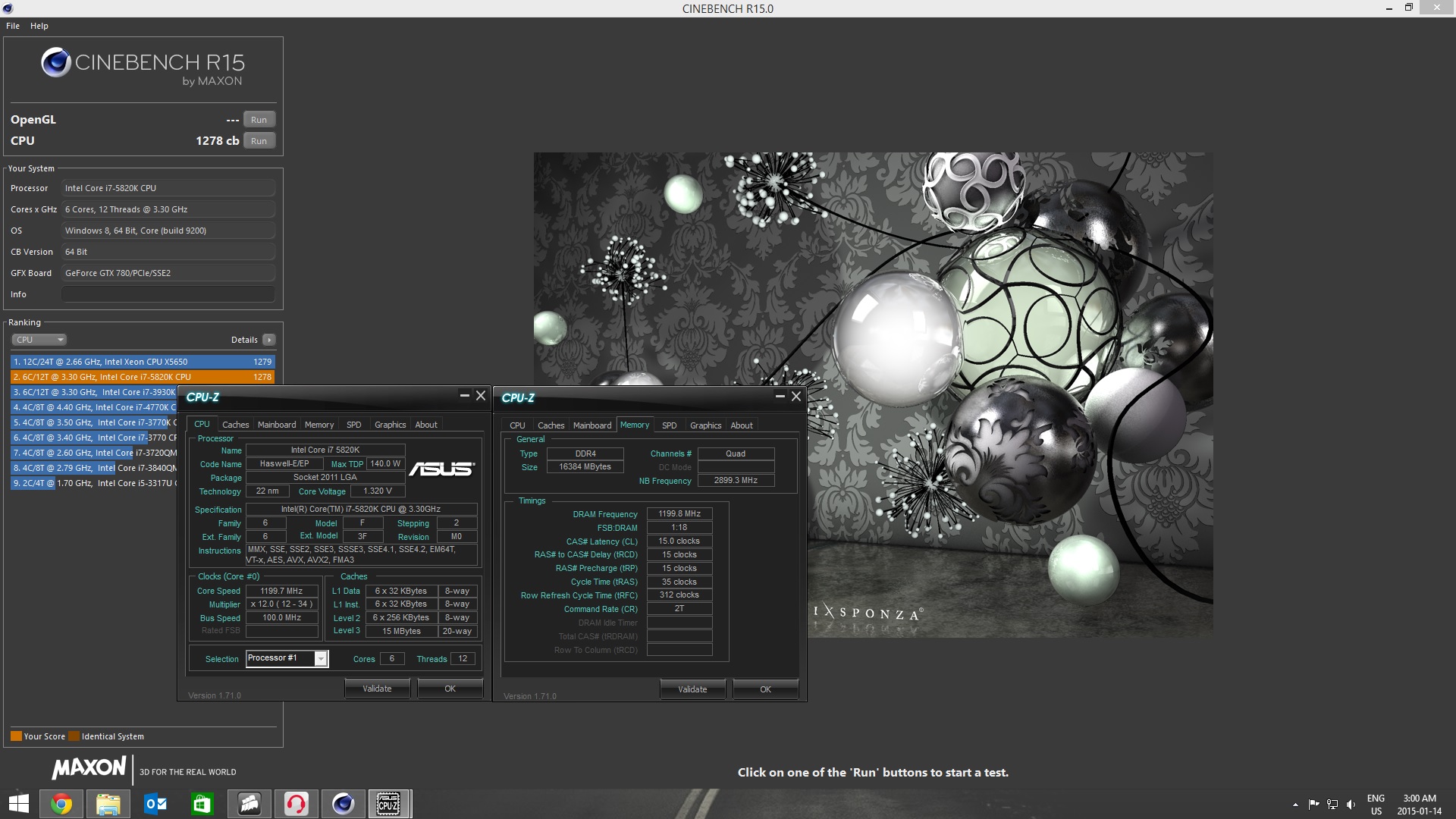Image resolution: width=1456 pixels, height=819 pixels.
Task: Click the Cinebench R15 logo sphere
Action: [x=56, y=63]
